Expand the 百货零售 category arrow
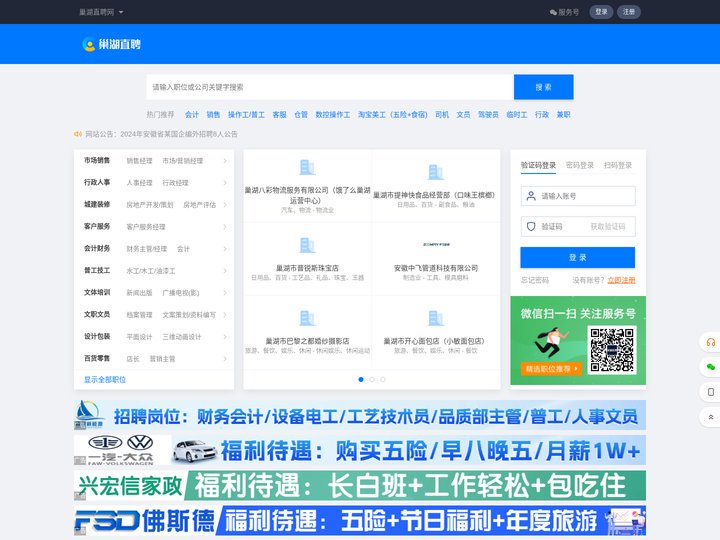Viewport: 720px width, 540px height. pyautogui.click(x=225, y=359)
